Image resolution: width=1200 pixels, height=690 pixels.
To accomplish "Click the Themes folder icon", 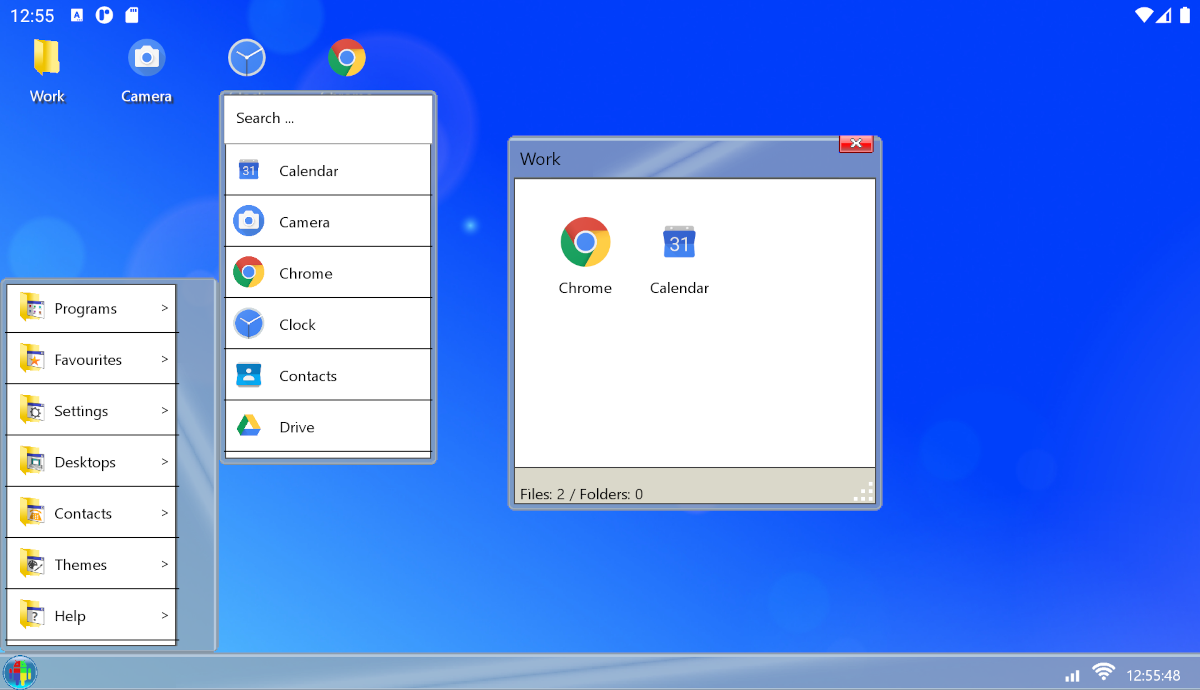I will 32,564.
